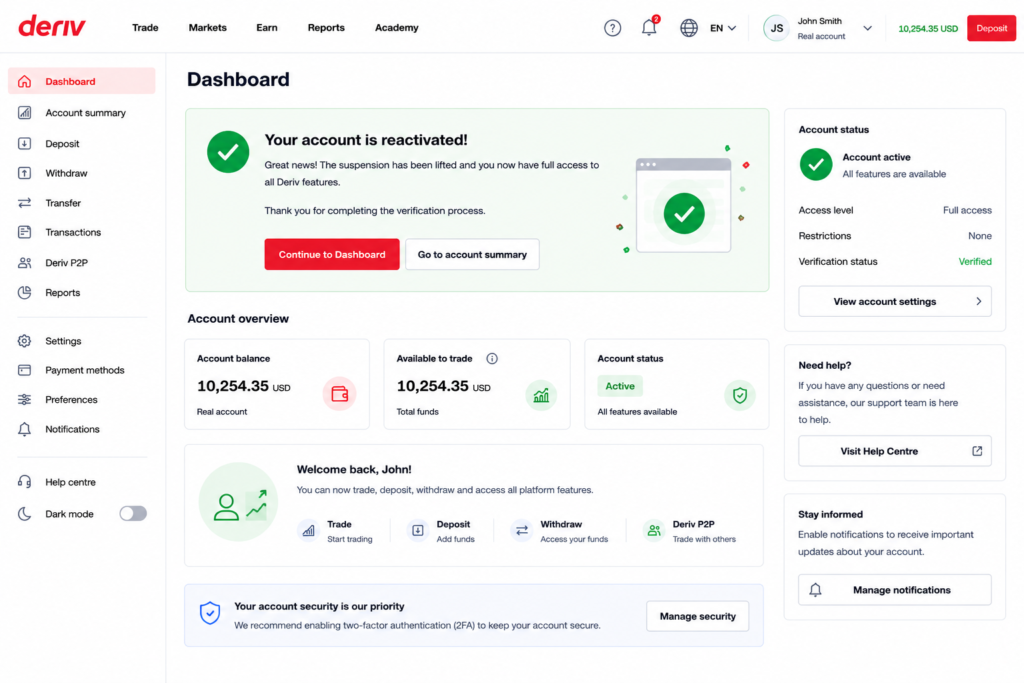The image size is (1024, 683).
Task: Click the Transfer arrows sidebar icon
Action: 24,203
